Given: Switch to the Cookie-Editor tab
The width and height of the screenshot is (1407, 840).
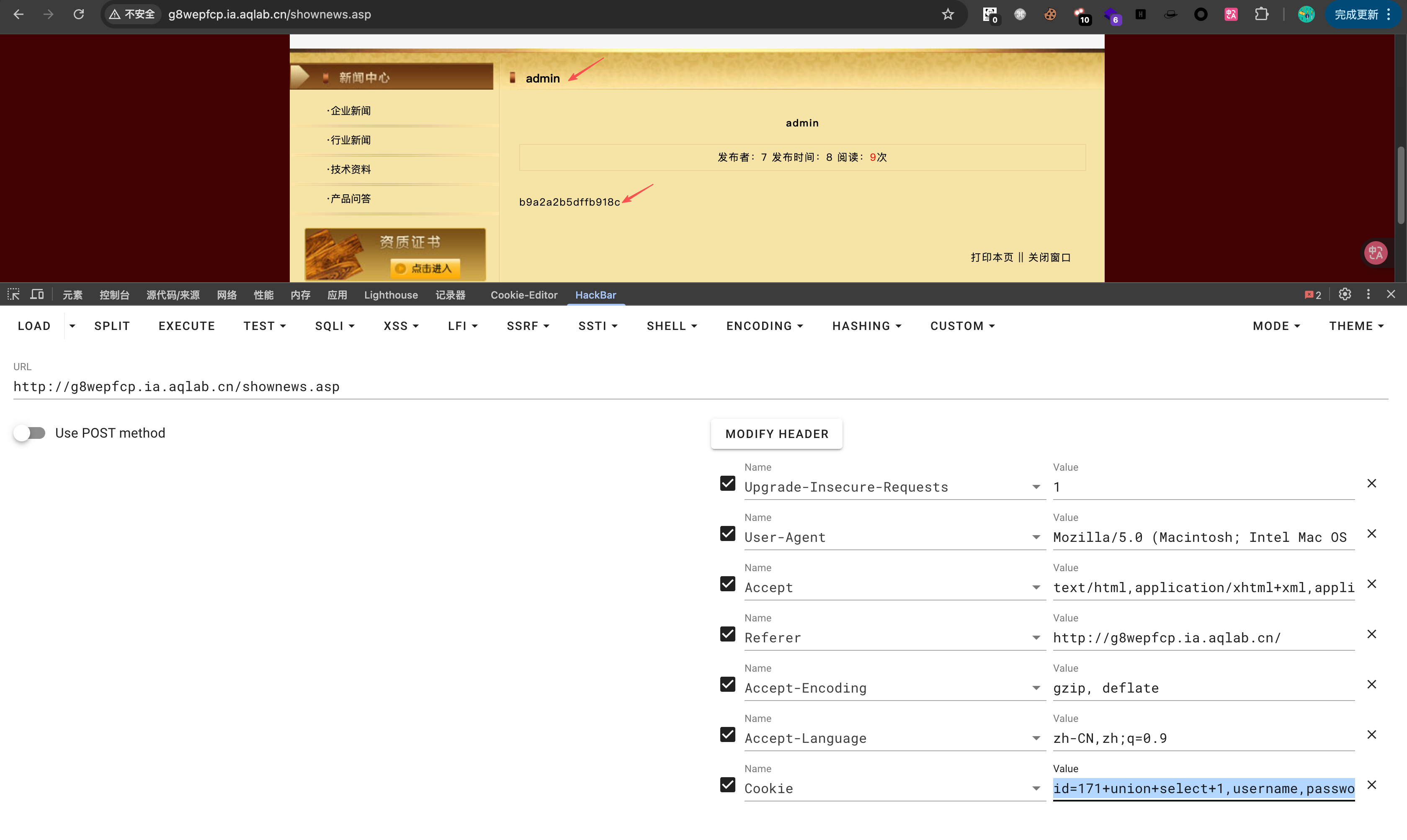Looking at the screenshot, I should tap(523, 295).
